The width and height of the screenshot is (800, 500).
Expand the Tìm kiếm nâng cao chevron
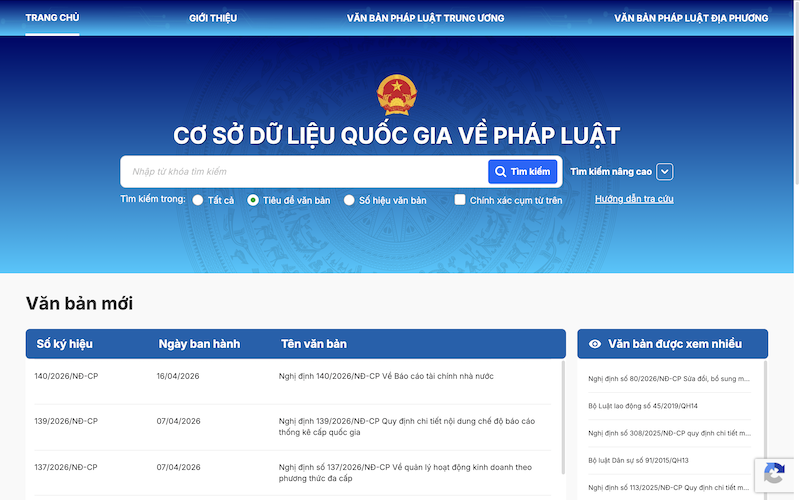click(665, 172)
